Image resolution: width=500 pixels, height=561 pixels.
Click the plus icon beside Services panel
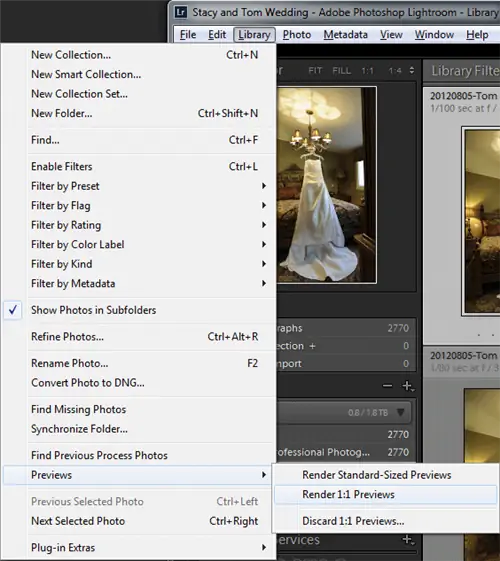(408, 540)
